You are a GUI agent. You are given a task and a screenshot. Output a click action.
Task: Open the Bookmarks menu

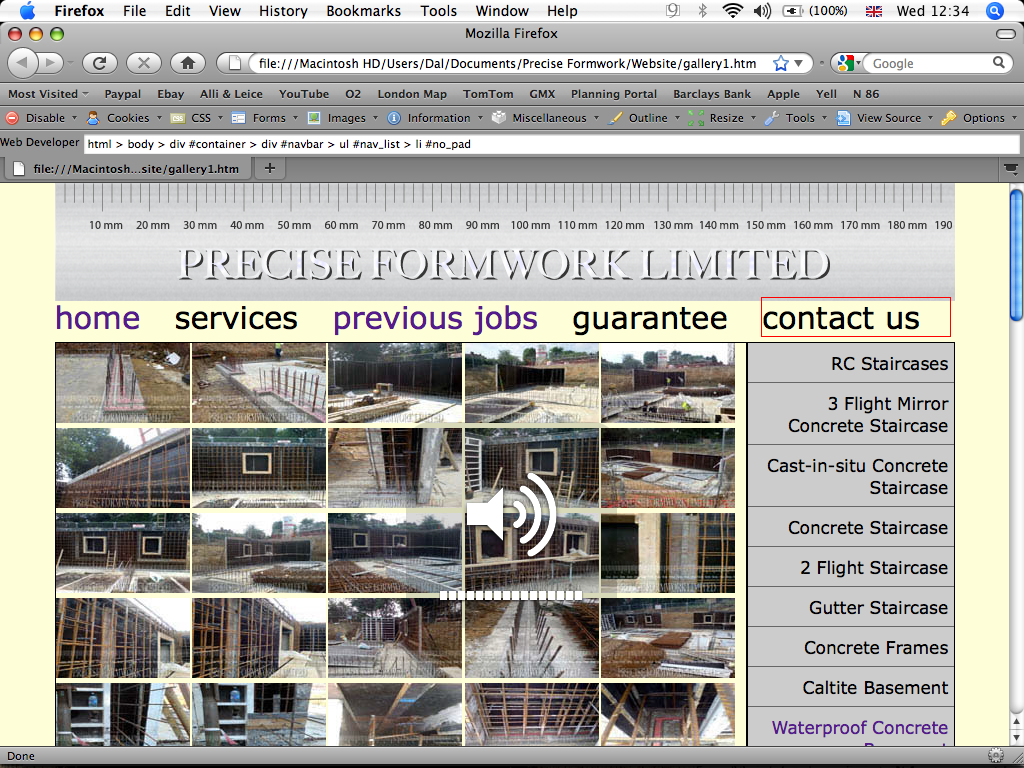click(364, 11)
